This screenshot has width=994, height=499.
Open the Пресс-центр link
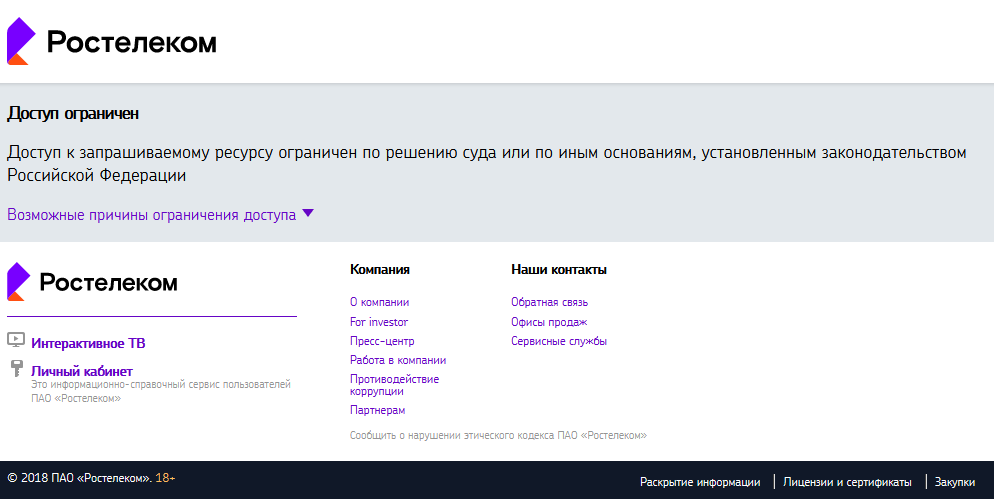382,341
